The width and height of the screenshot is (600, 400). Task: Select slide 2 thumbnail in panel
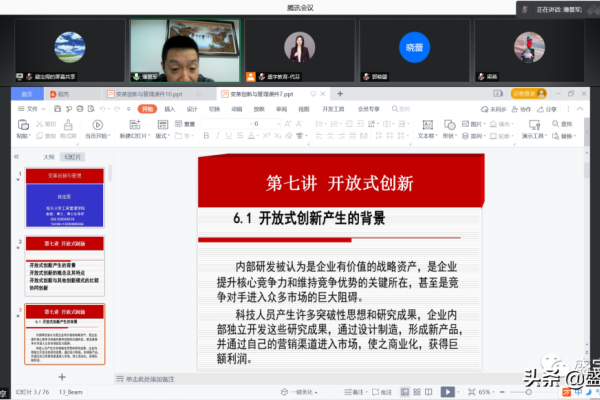click(x=65, y=266)
